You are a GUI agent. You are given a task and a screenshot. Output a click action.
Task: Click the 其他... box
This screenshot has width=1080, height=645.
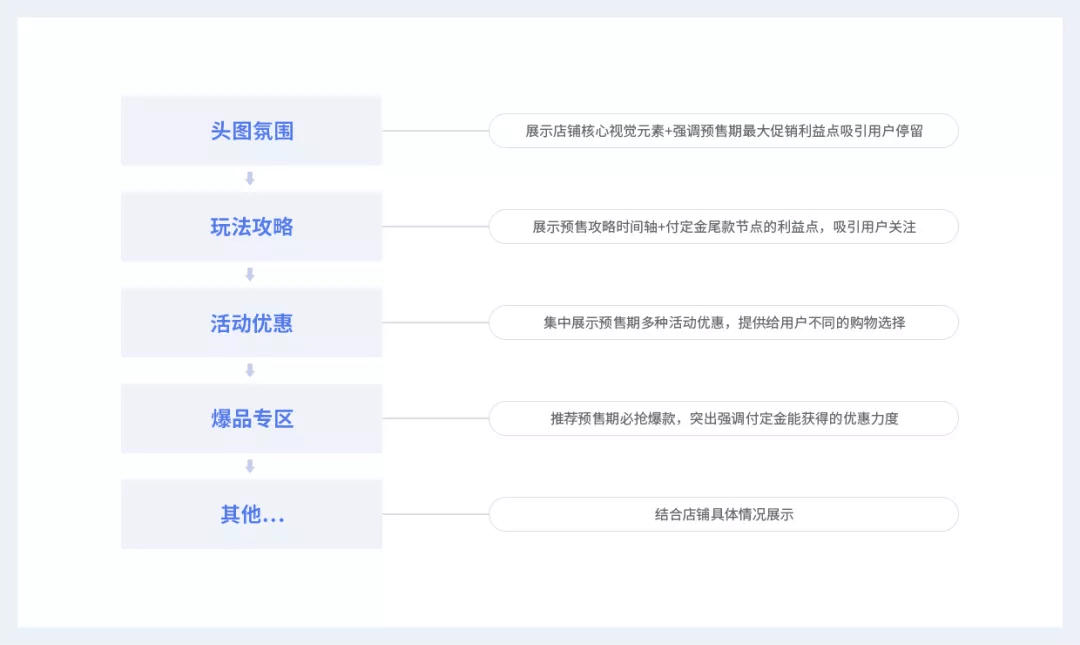tap(251, 514)
